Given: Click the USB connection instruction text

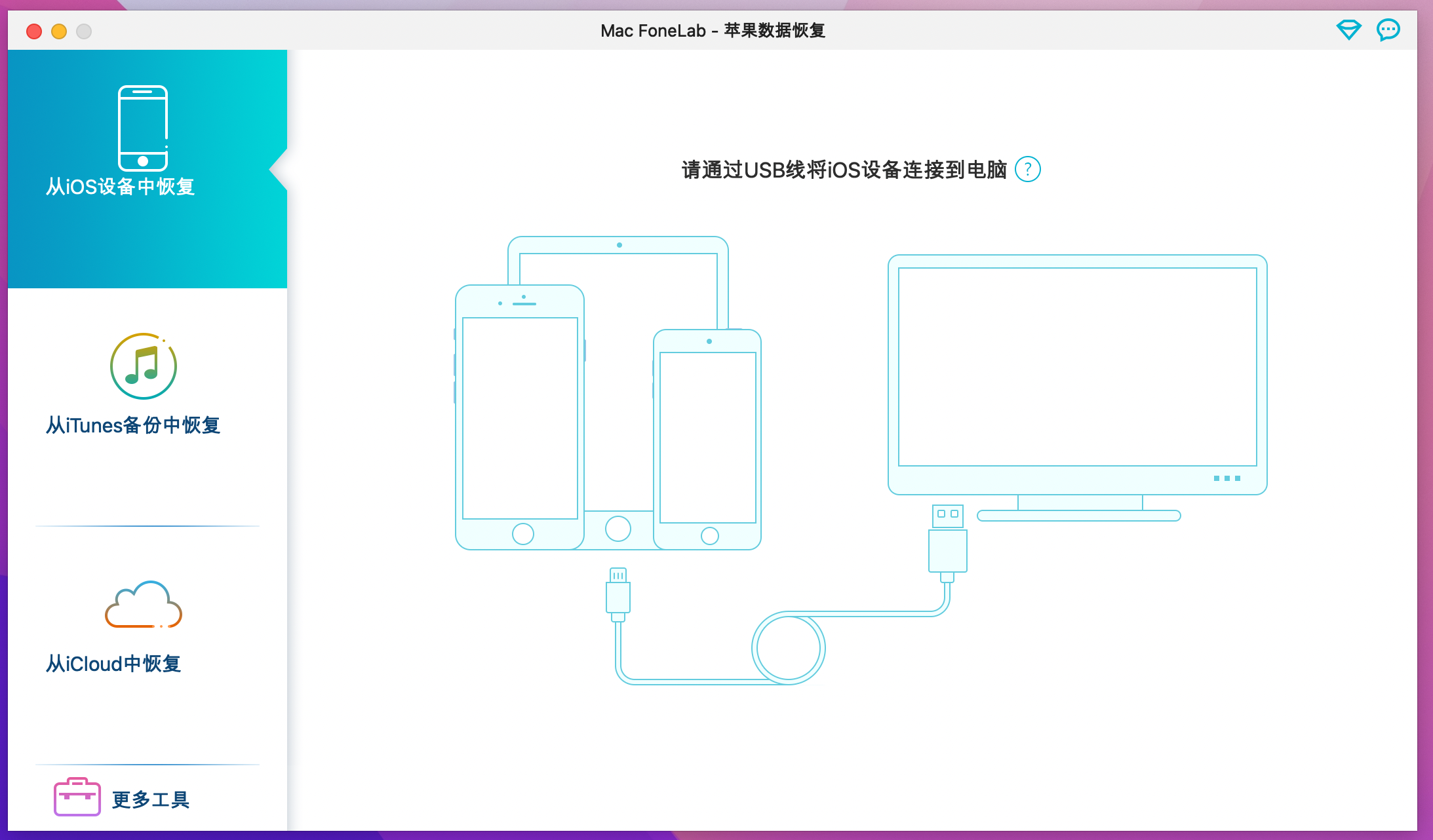Looking at the screenshot, I should [844, 170].
